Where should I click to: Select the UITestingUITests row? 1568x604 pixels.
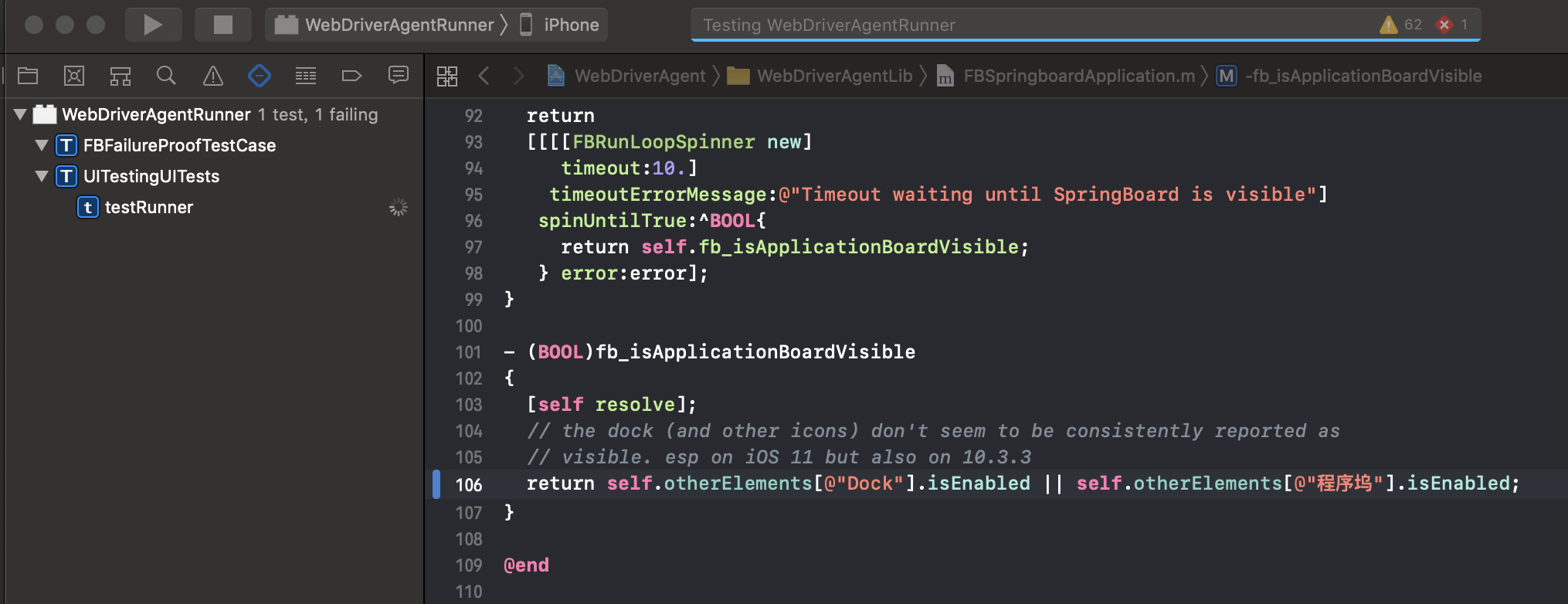[214, 176]
